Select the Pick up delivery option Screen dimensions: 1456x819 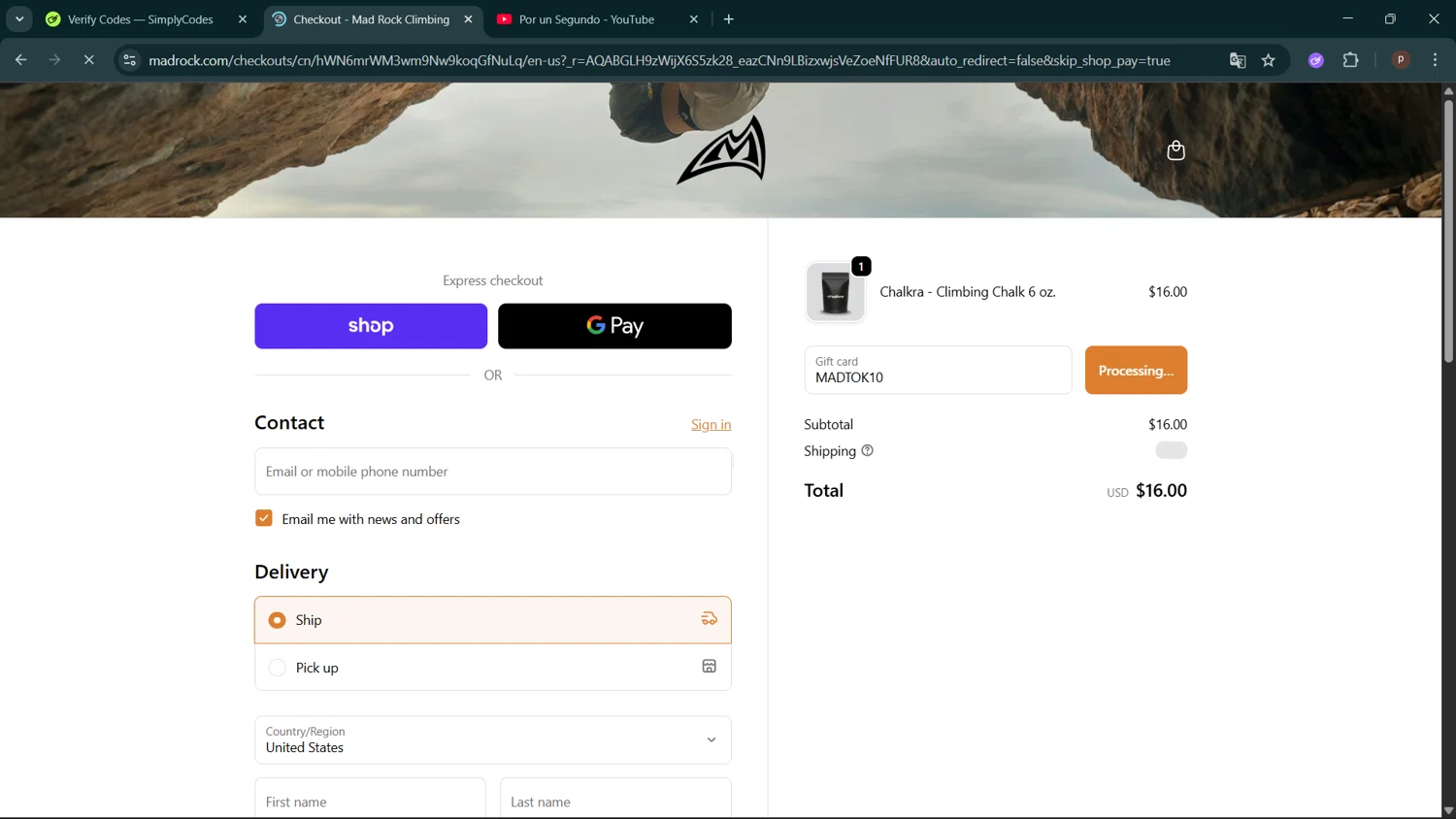(x=493, y=668)
